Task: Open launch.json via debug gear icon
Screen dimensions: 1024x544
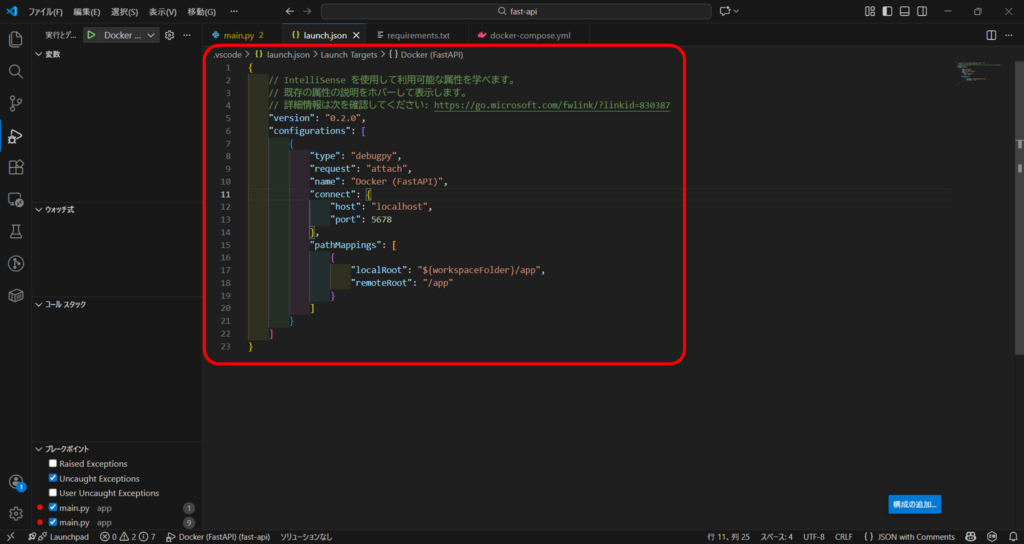Action: click(x=169, y=35)
